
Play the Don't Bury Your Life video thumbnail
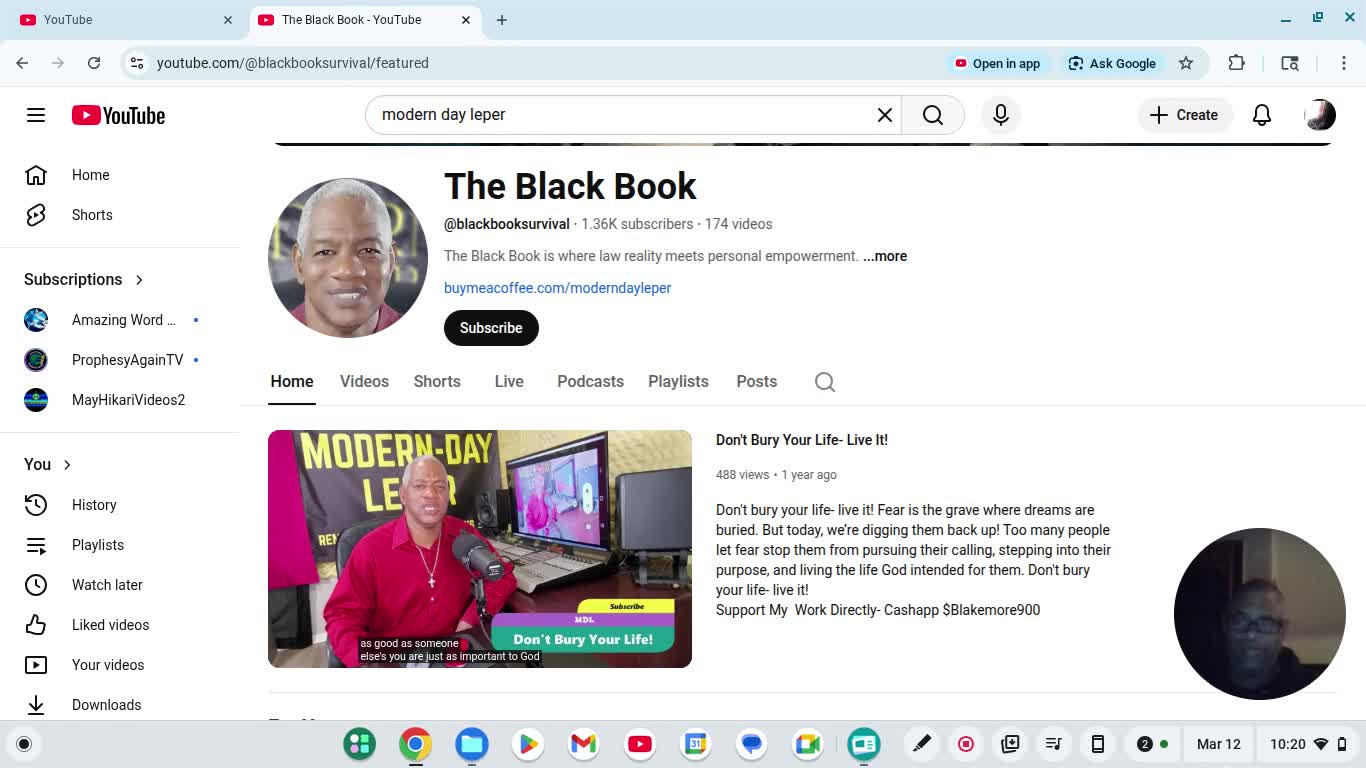coord(479,548)
